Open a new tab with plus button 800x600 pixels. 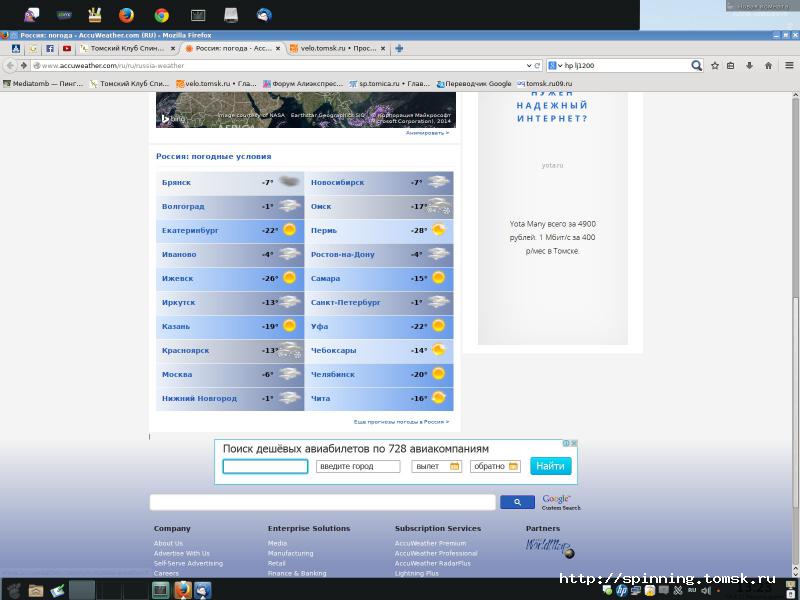click(399, 48)
